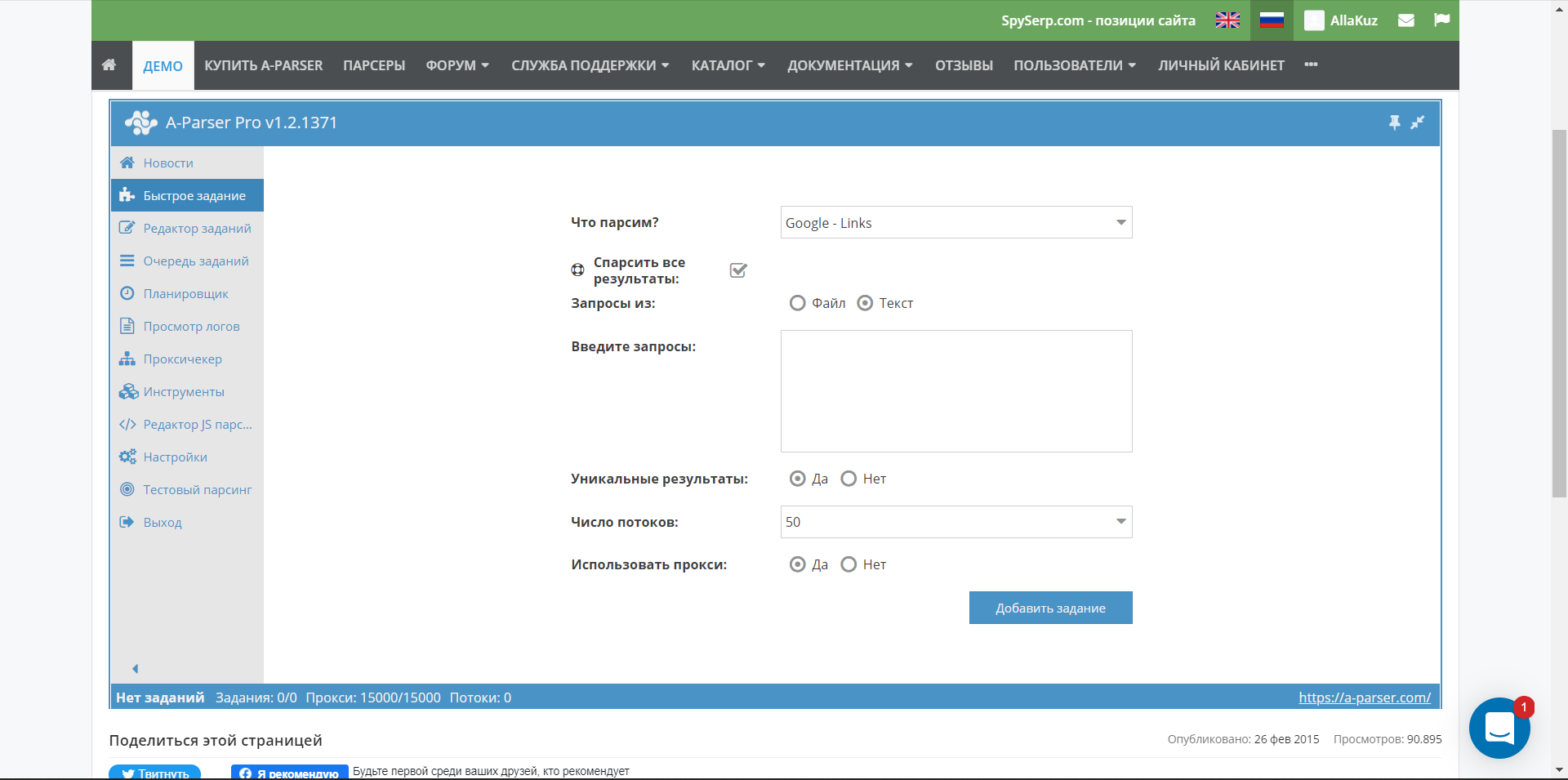Image resolution: width=1568 pixels, height=780 pixels.
Task: Click the Facebook Я рекомендую button
Action: click(290, 773)
